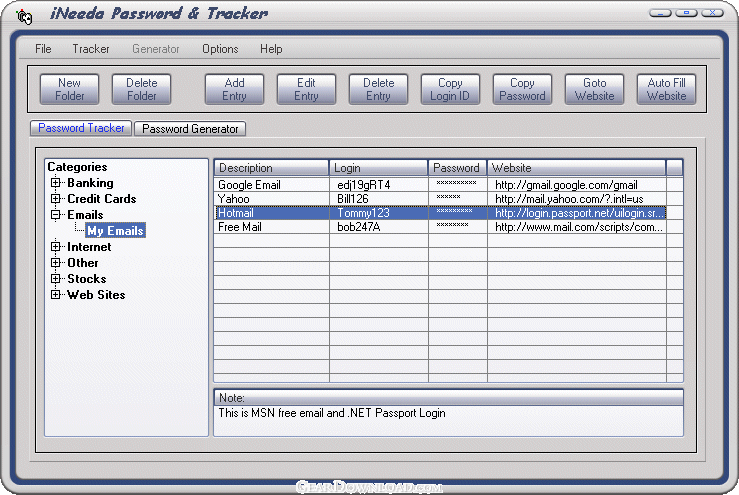Click the Add Entry button
Viewport: 739px width, 495px height.
[x=234, y=89]
